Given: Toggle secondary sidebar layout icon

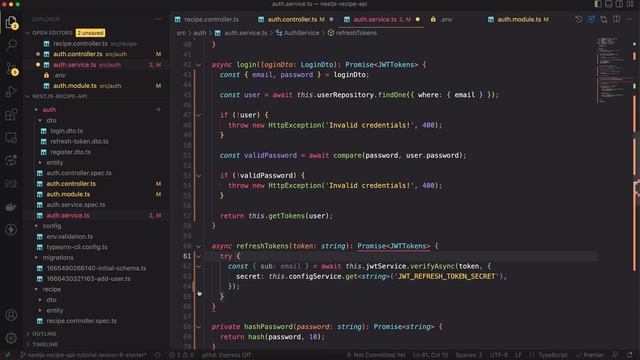Looking at the screenshot, I should [619, 4].
